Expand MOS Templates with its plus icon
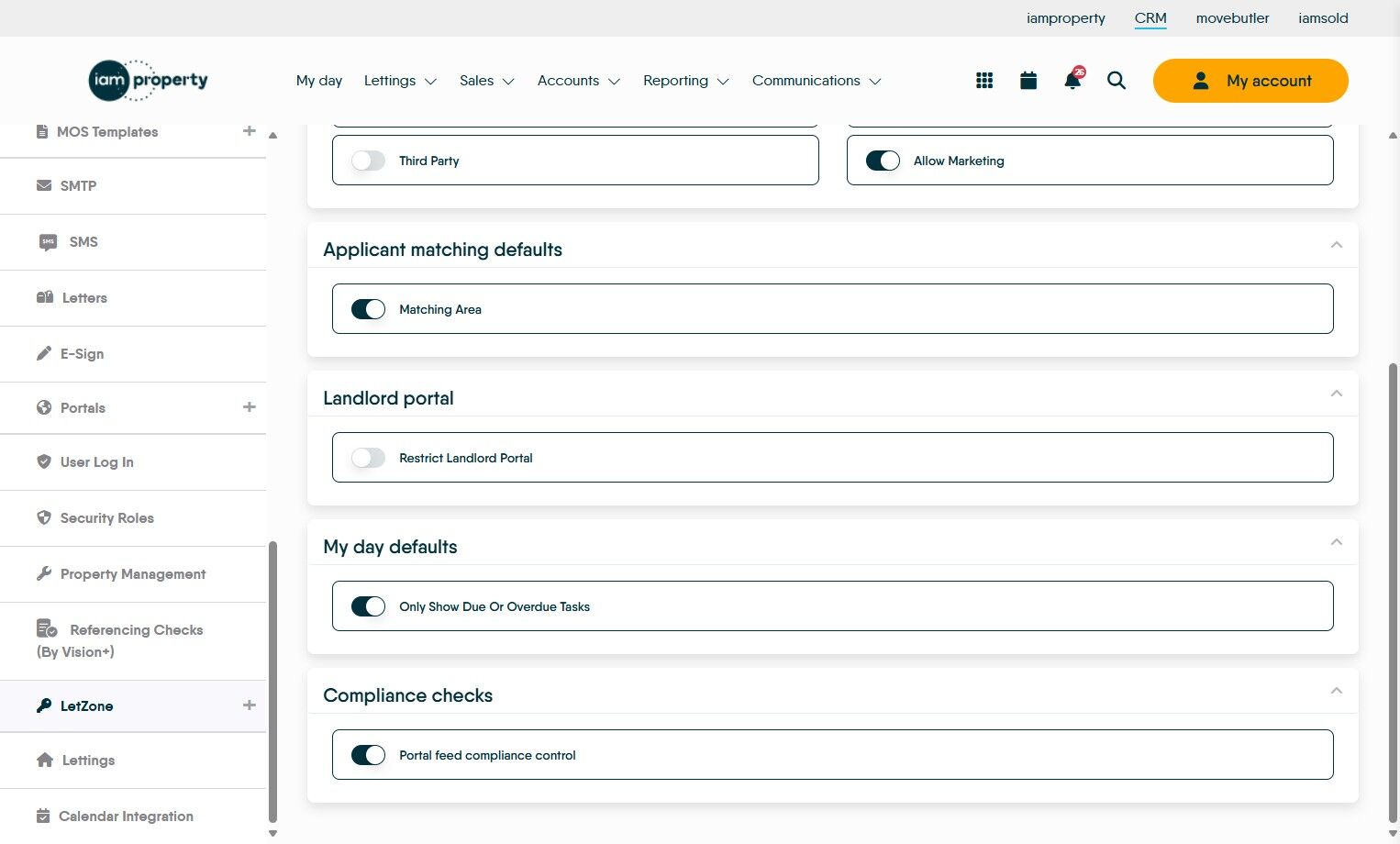This screenshot has width=1400, height=844. pyautogui.click(x=250, y=131)
